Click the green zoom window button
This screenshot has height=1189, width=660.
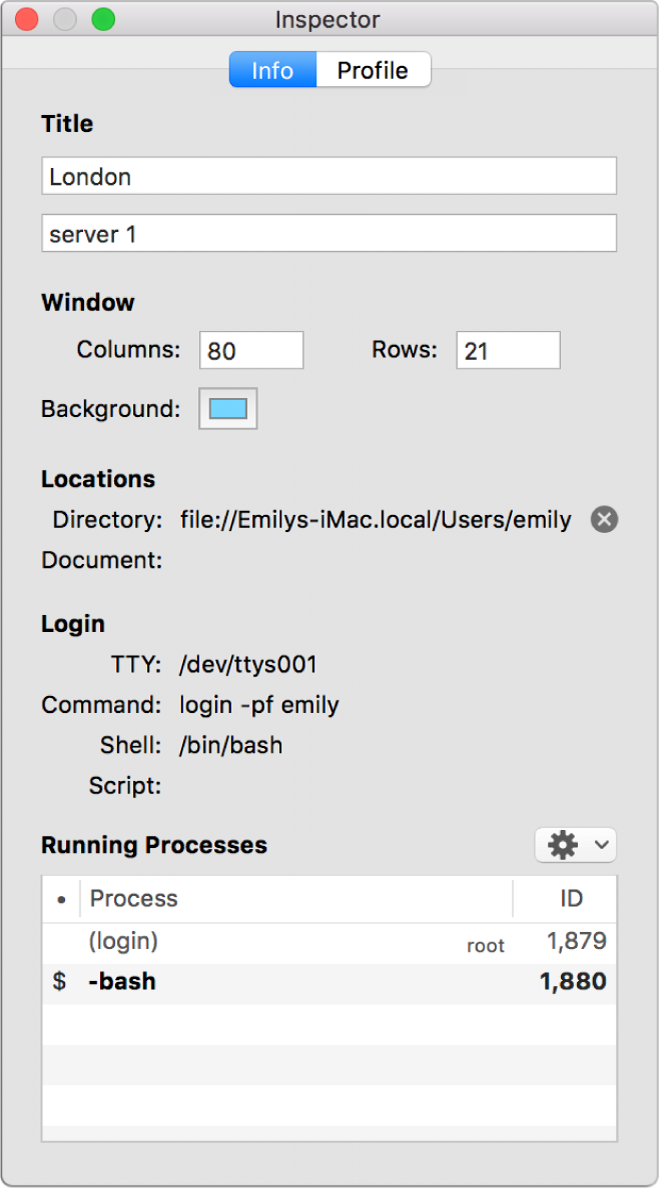tap(103, 19)
